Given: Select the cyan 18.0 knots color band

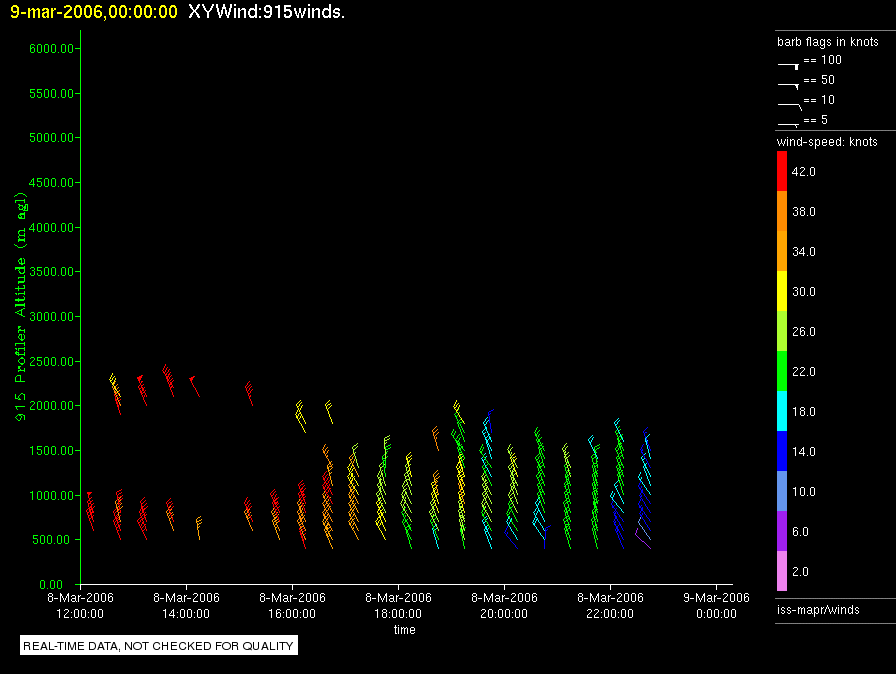Looking at the screenshot, I should [782, 412].
